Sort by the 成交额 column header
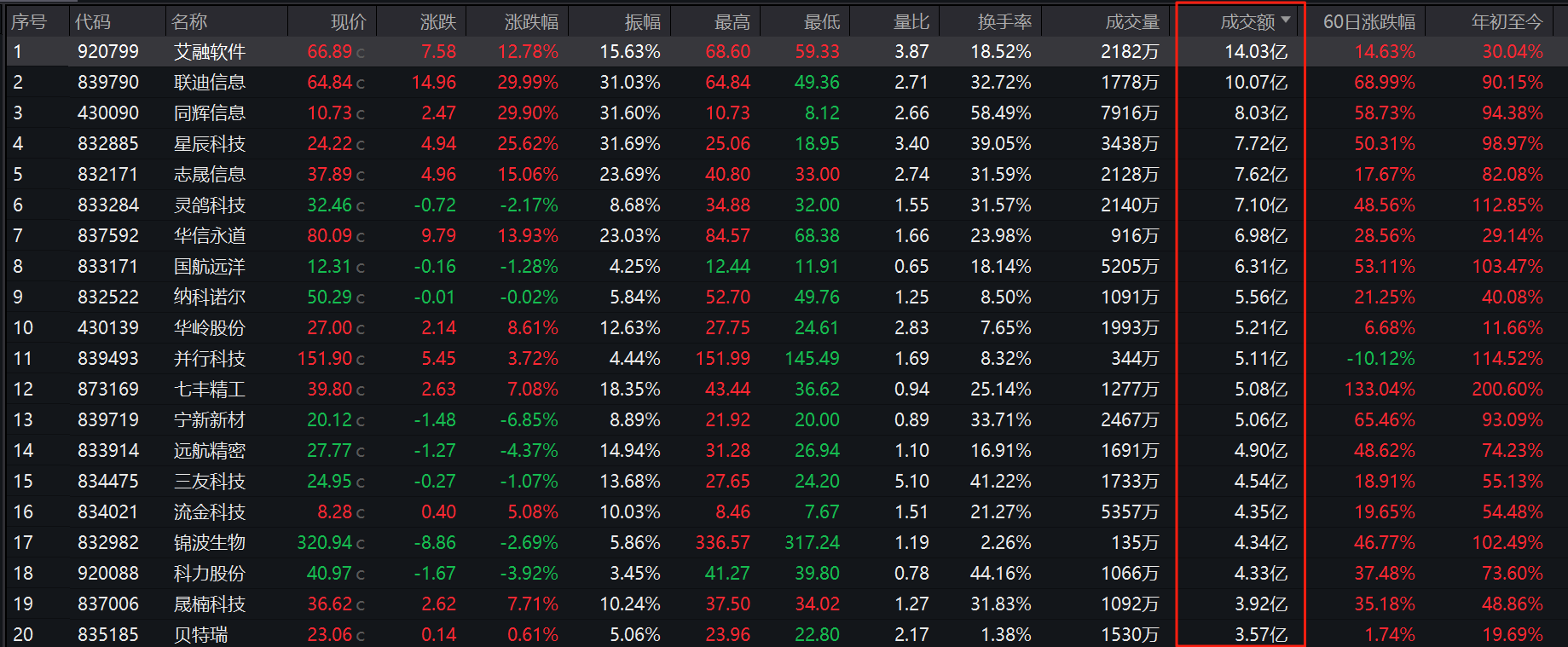The height and width of the screenshot is (647, 1568). click(x=1247, y=22)
